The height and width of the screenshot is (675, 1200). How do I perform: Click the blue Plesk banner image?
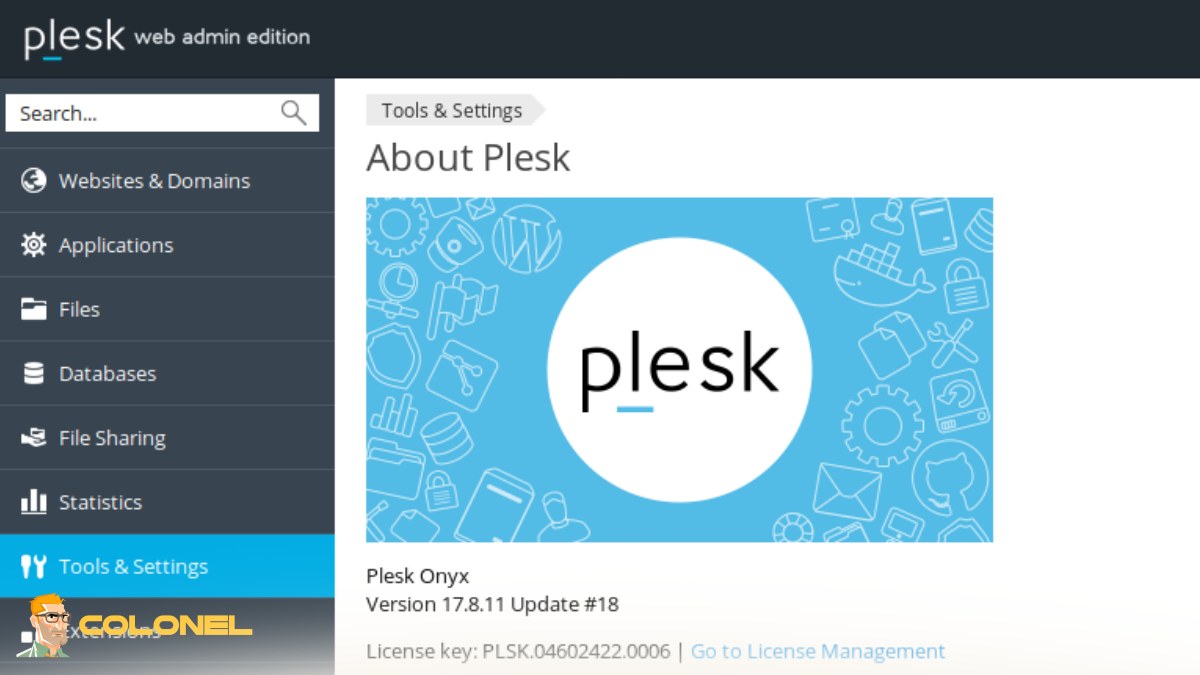point(680,370)
